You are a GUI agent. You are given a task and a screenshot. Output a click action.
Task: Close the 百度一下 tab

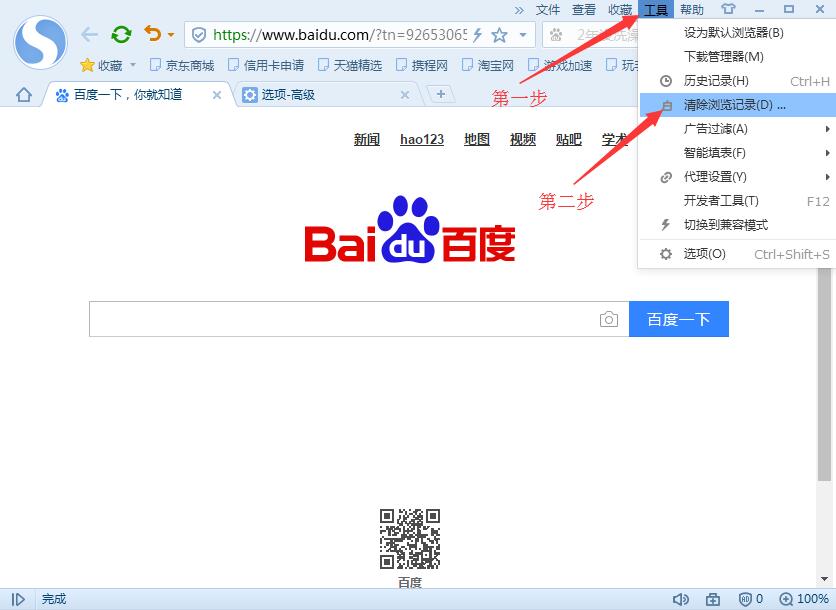pyautogui.click(x=216, y=95)
